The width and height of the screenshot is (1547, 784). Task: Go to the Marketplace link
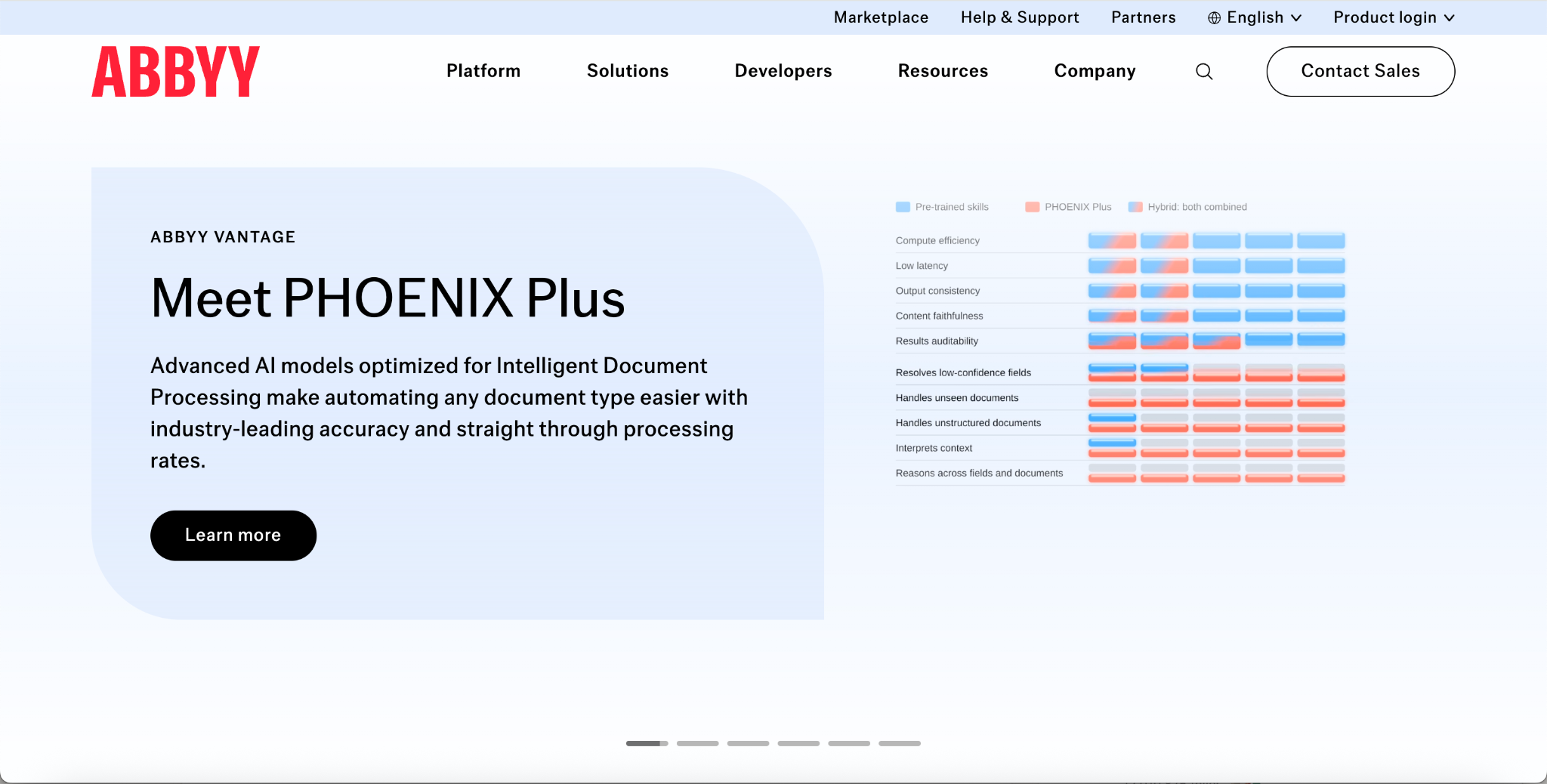[881, 17]
